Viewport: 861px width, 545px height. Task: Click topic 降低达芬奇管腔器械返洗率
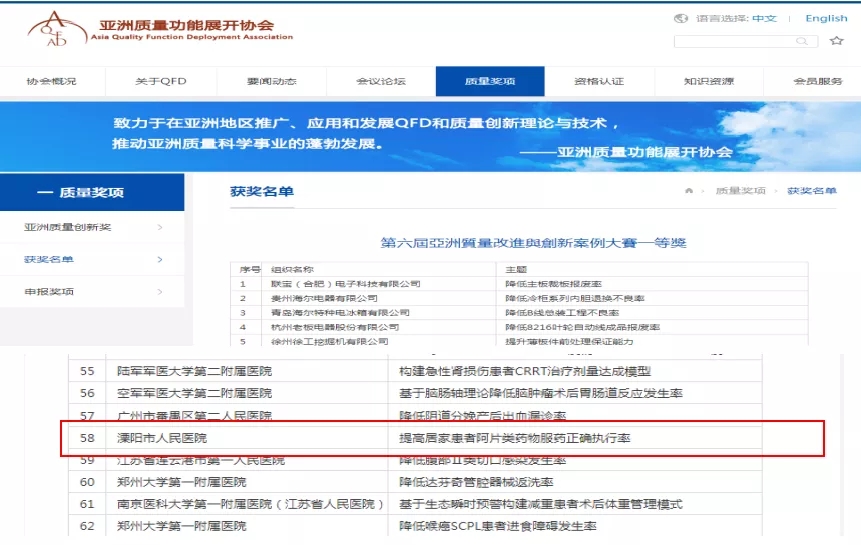476,482
